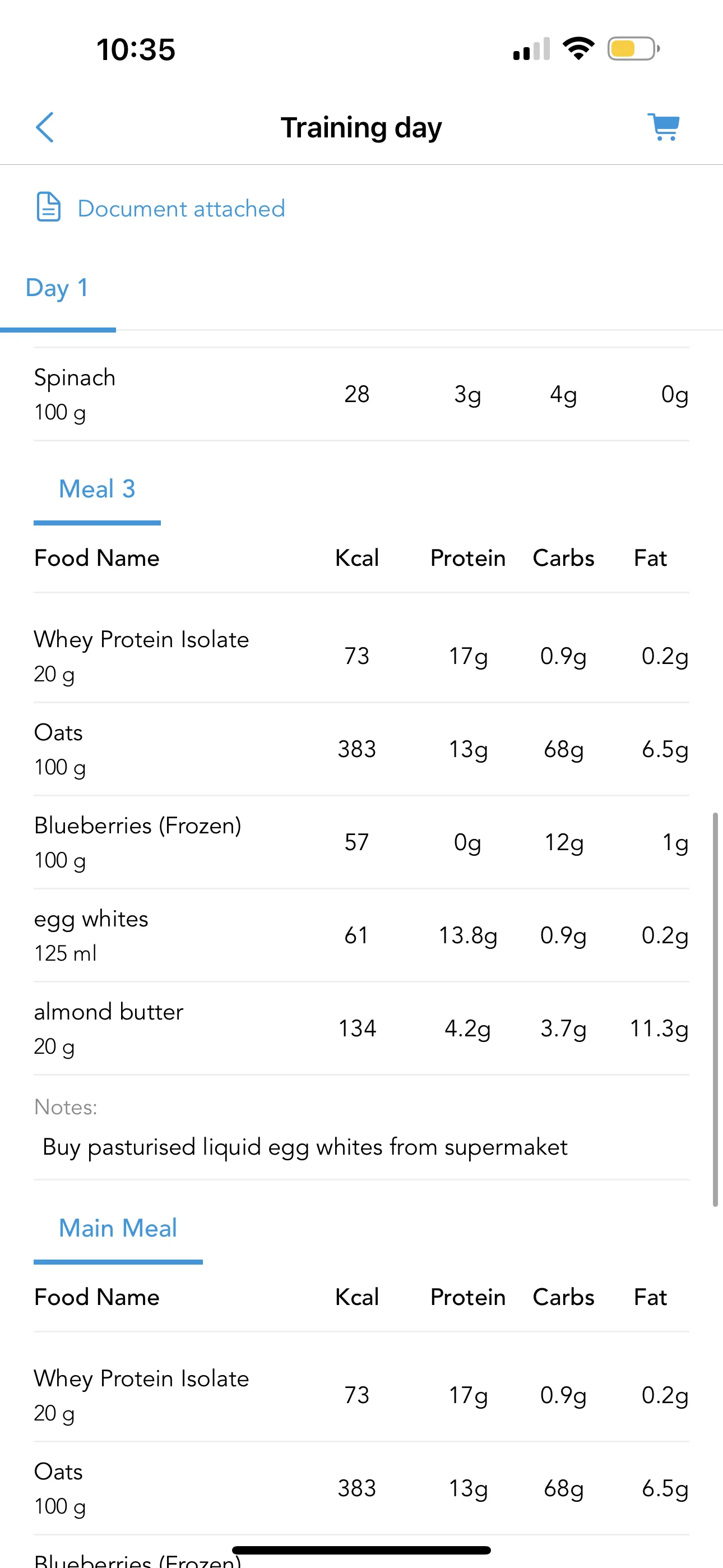The height and width of the screenshot is (1568, 723).
Task: Select the Day 1 tab
Action: (x=57, y=288)
